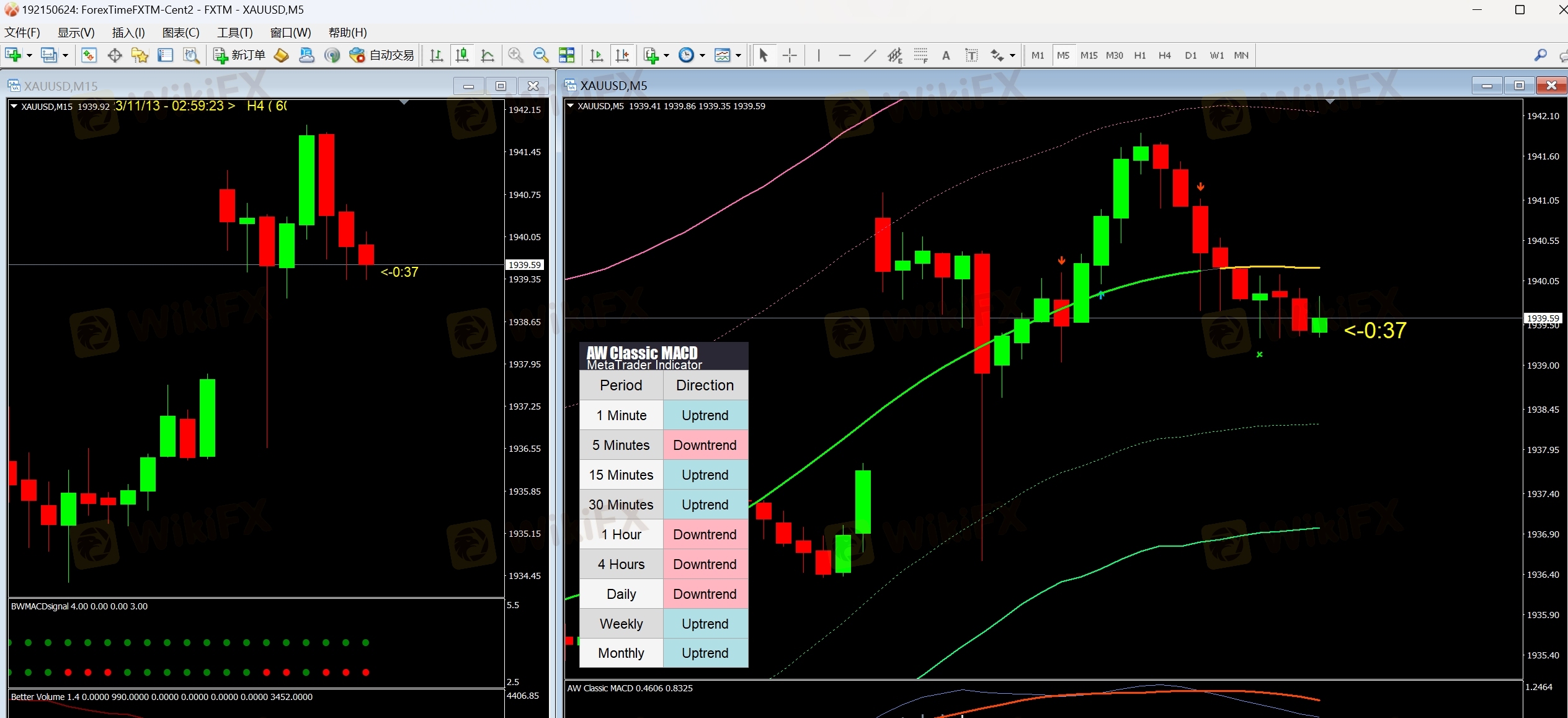Activate the standard cursor arrow
The width and height of the screenshot is (1568, 718).
(764, 55)
